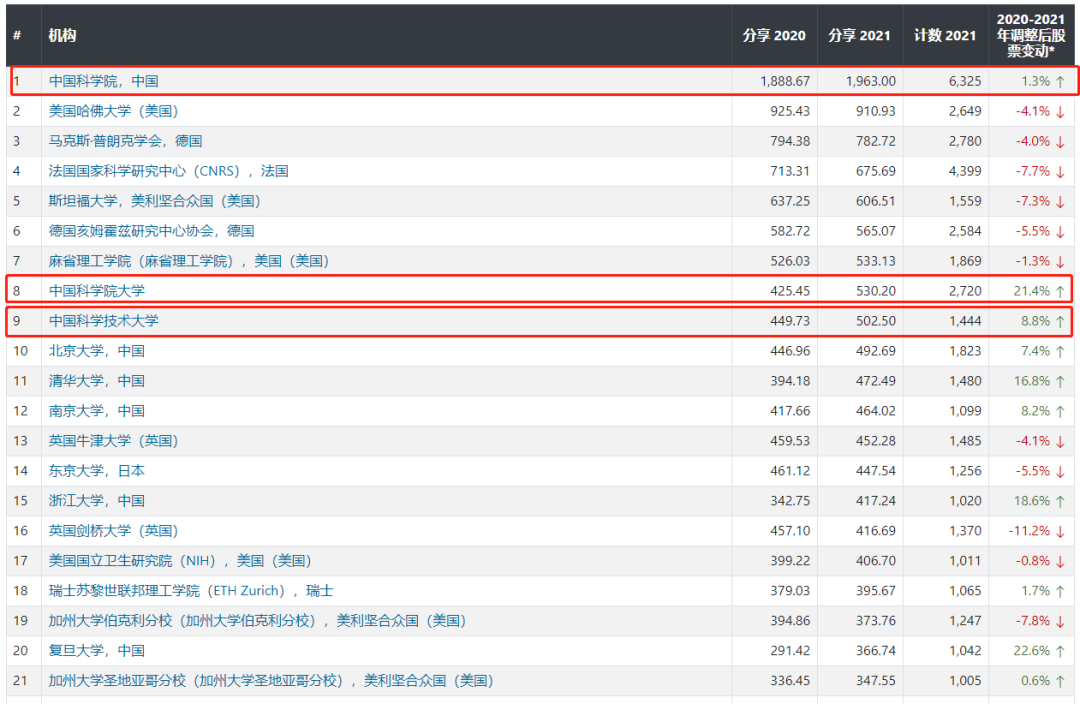
Task: Sort by the 计数 2021 column header
Action: 945,36
